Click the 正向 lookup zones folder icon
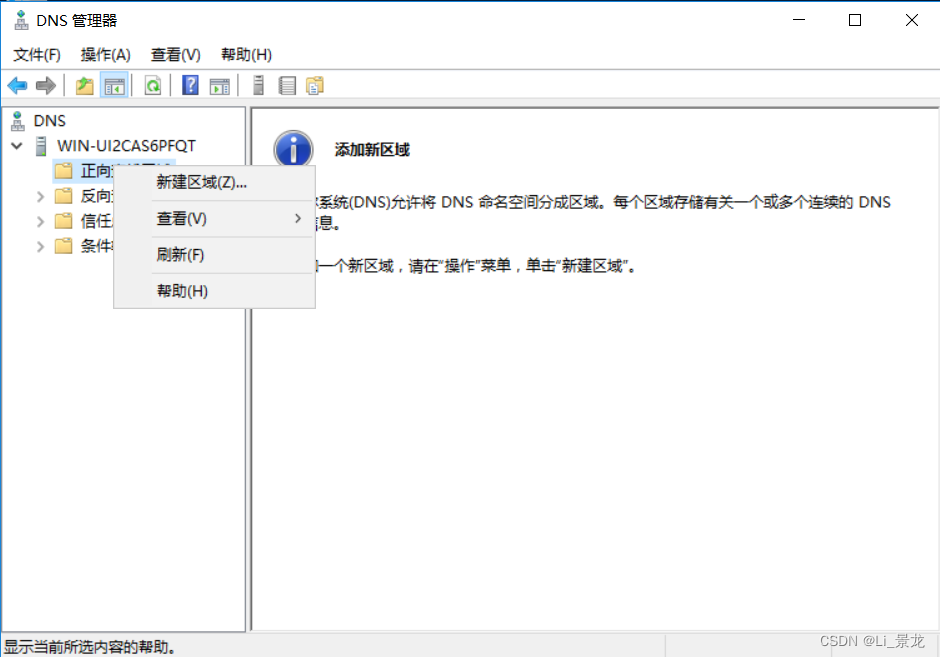The image size is (940, 657). click(x=64, y=171)
